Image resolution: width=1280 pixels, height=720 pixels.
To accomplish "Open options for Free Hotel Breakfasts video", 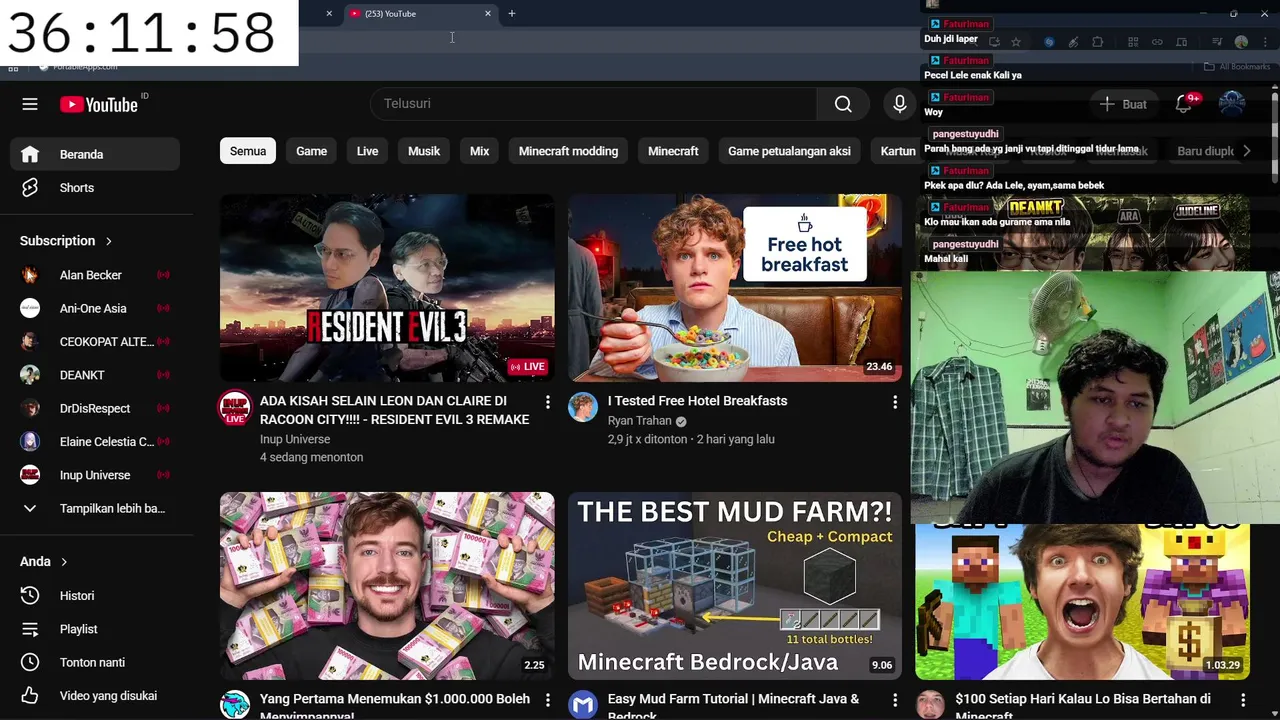I will click(x=895, y=402).
